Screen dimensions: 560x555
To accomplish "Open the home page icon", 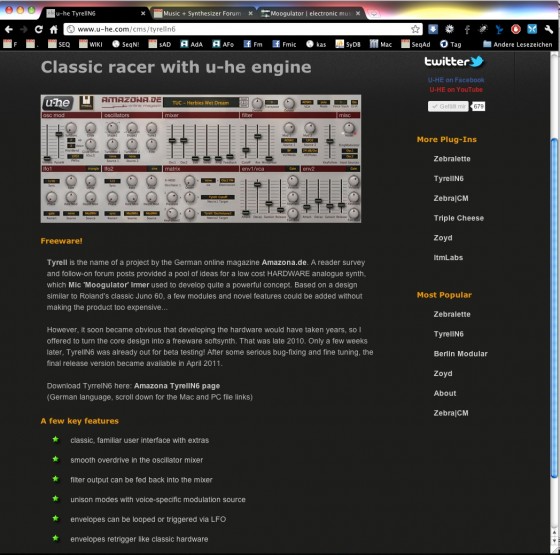I will (54, 29).
